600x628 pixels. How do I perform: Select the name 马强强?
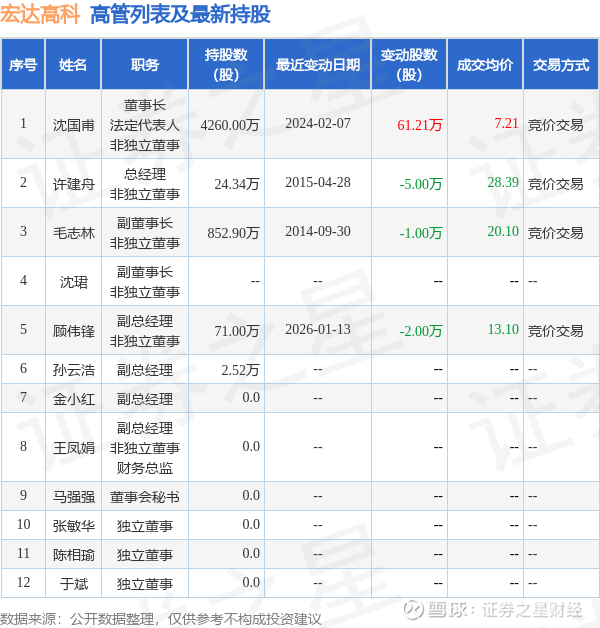[x=74, y=497]
